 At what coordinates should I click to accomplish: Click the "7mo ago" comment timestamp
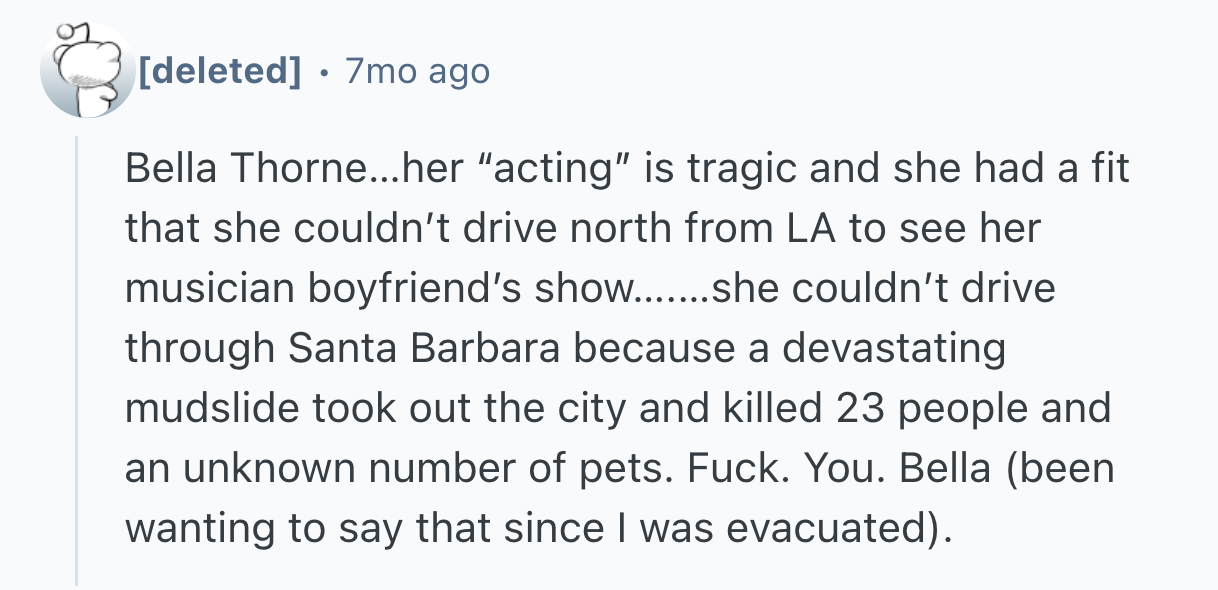(417, 71)
